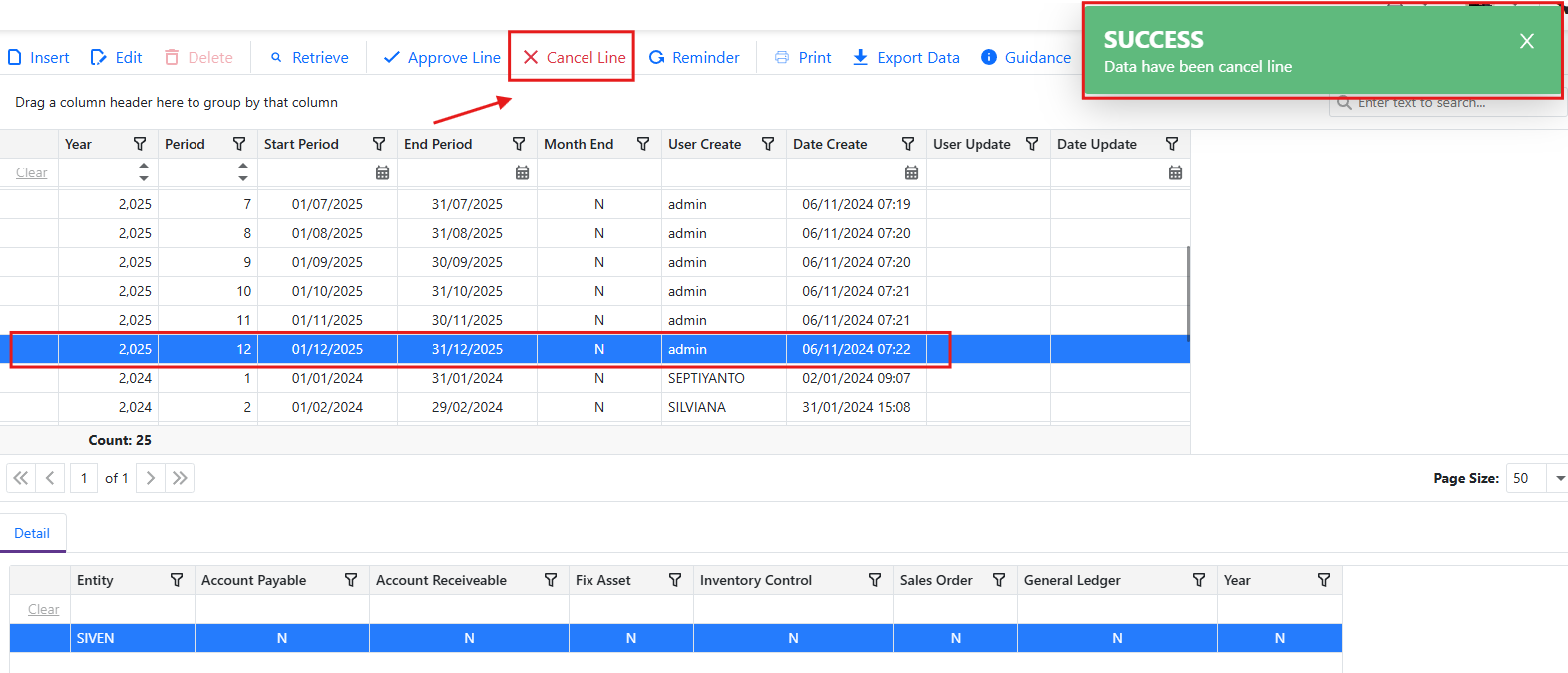Filter the Account Payable column
Image resolution: width=1568 pixels, height=673 pixels.
point(351,580)
